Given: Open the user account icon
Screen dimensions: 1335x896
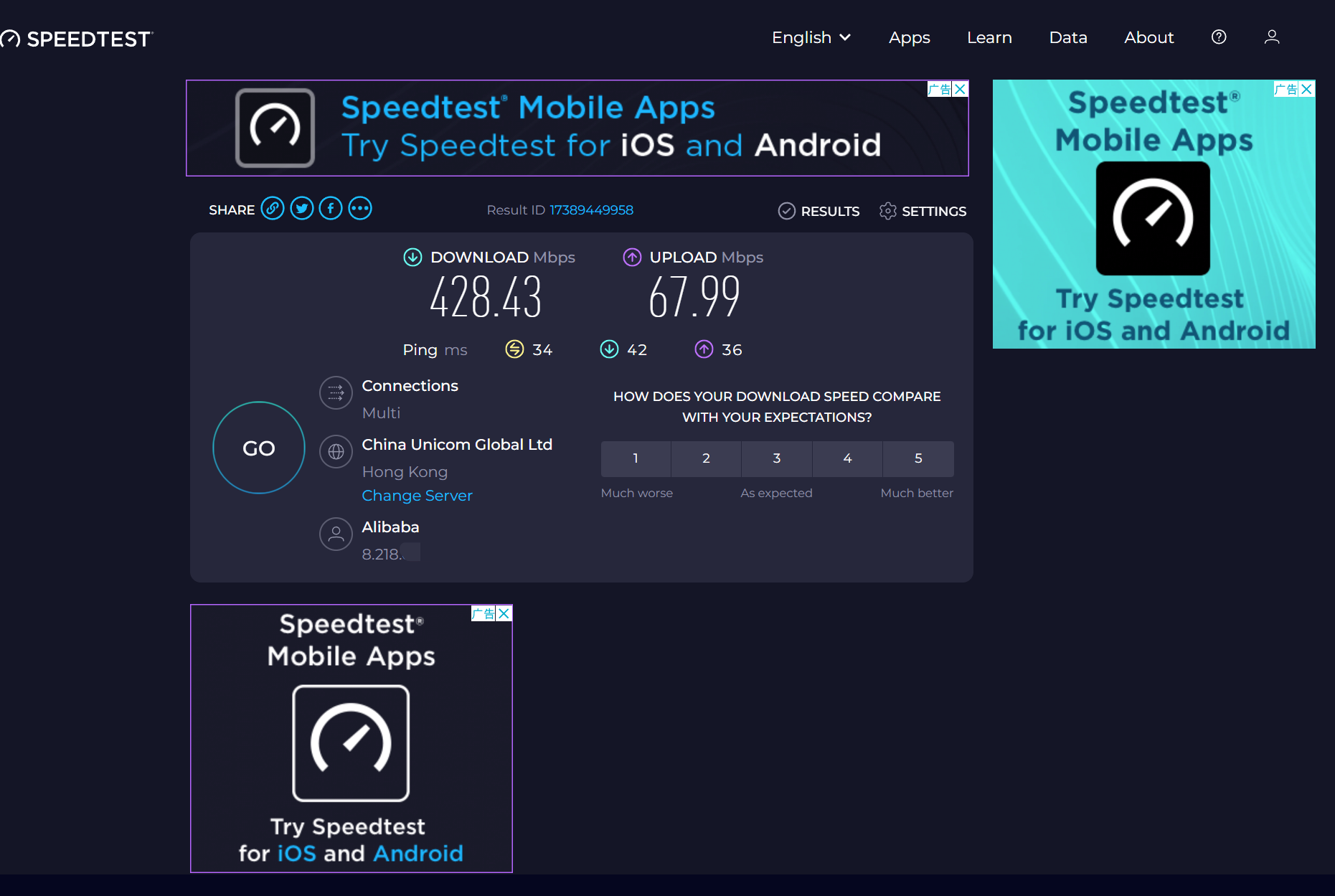Looking at the screenshot, I should pos(1272,37).
